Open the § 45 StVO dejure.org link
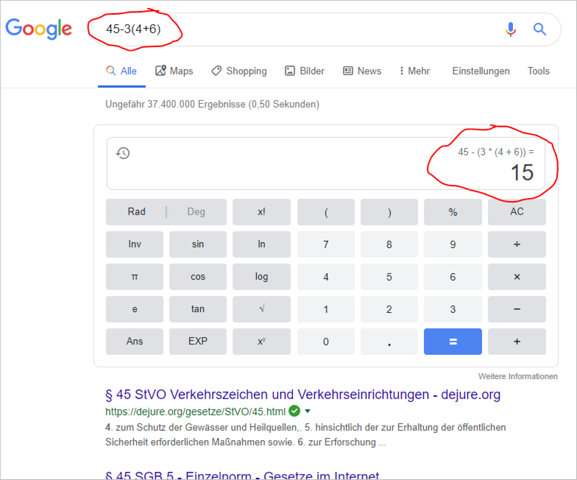577x480 pixels. tap(303, 395)
